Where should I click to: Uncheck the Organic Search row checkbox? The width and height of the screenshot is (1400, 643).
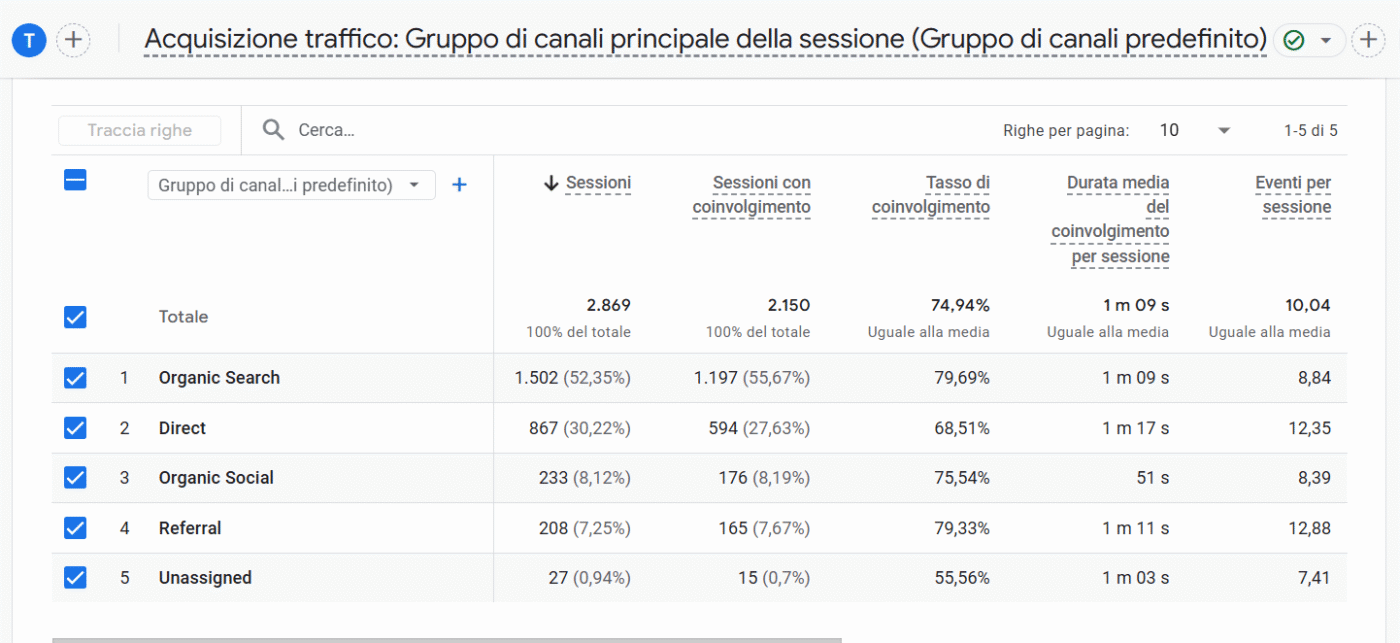pos(75,378)
